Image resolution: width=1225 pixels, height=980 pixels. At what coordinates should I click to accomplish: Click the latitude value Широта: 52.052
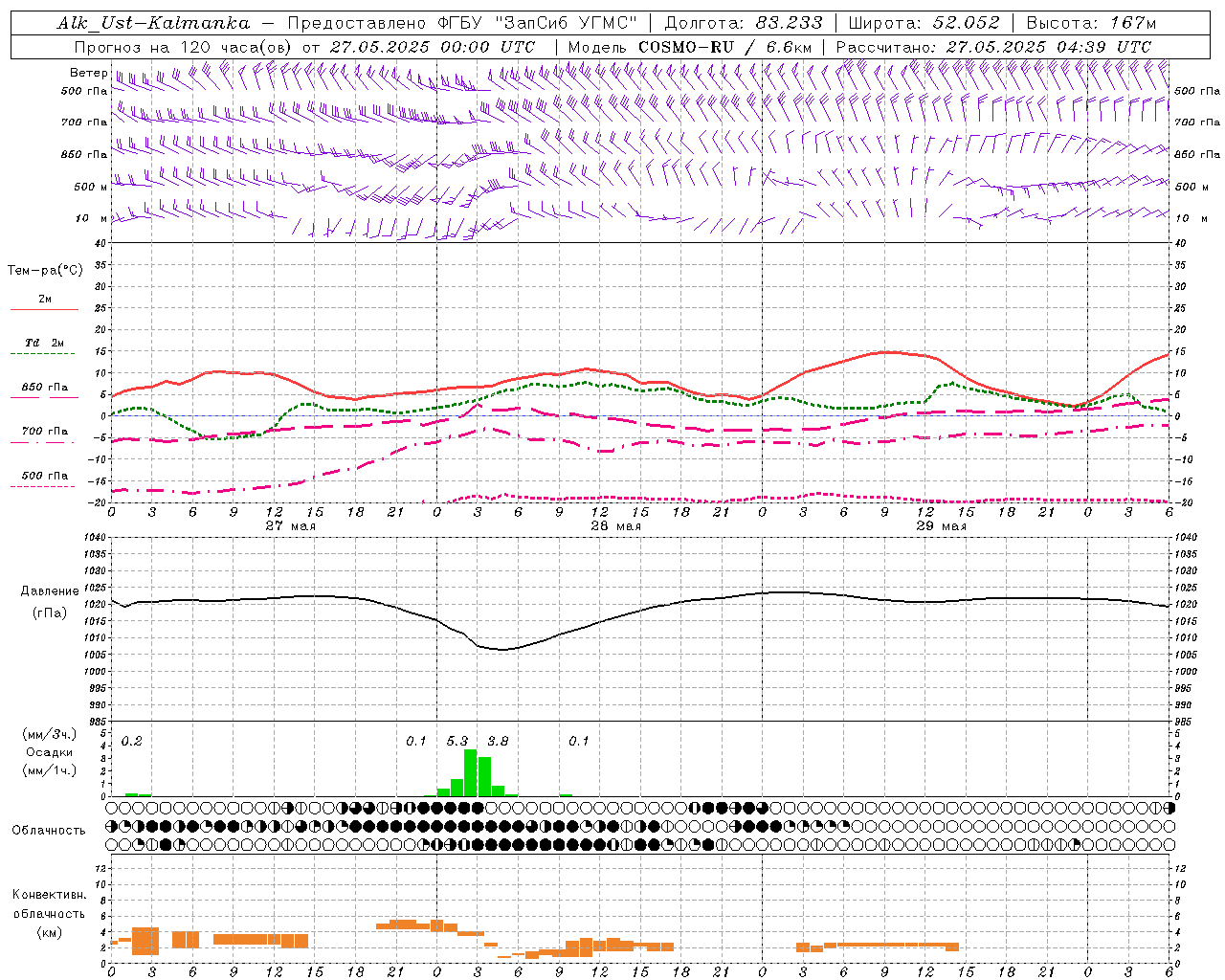[924, 23]
